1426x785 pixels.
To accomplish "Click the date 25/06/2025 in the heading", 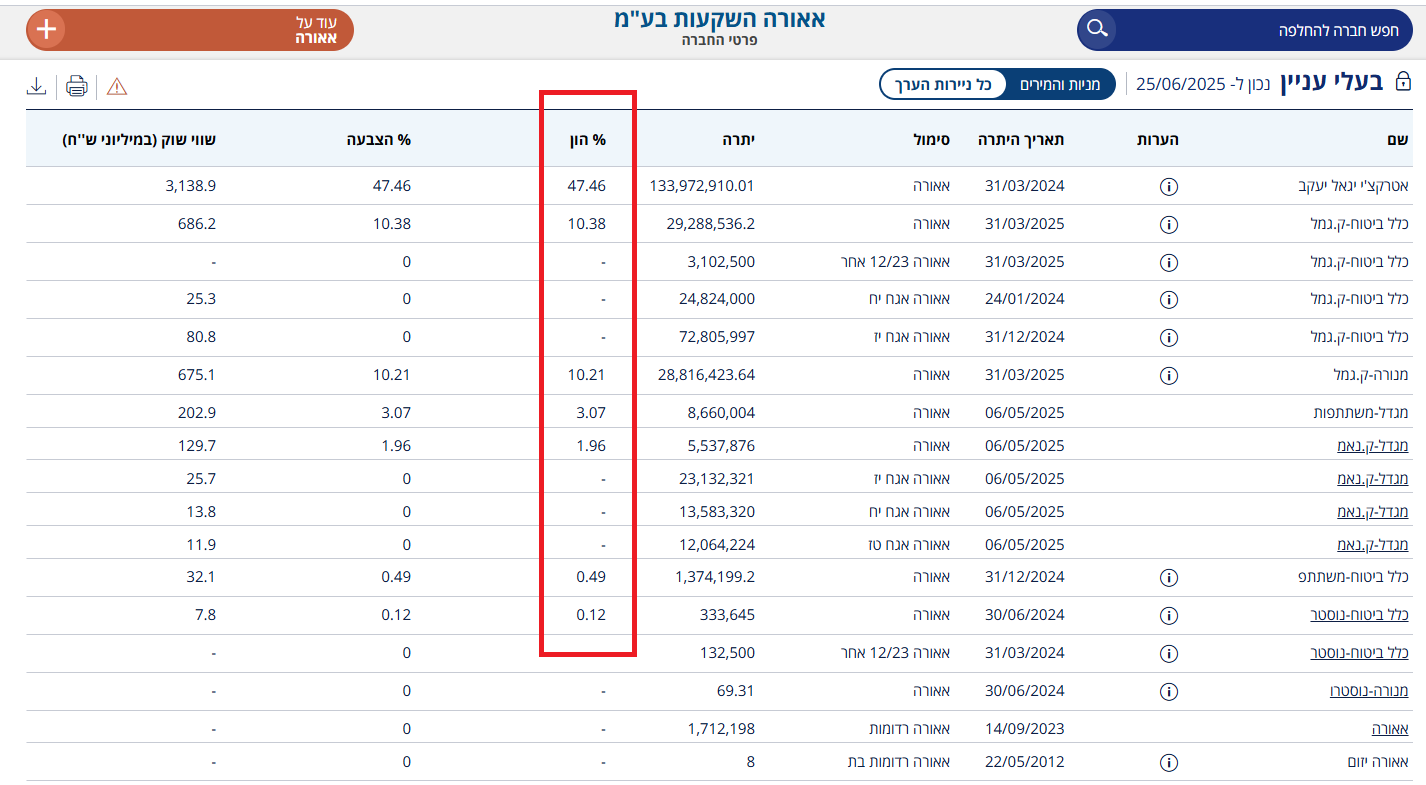I will click(x=1180, y=84).
